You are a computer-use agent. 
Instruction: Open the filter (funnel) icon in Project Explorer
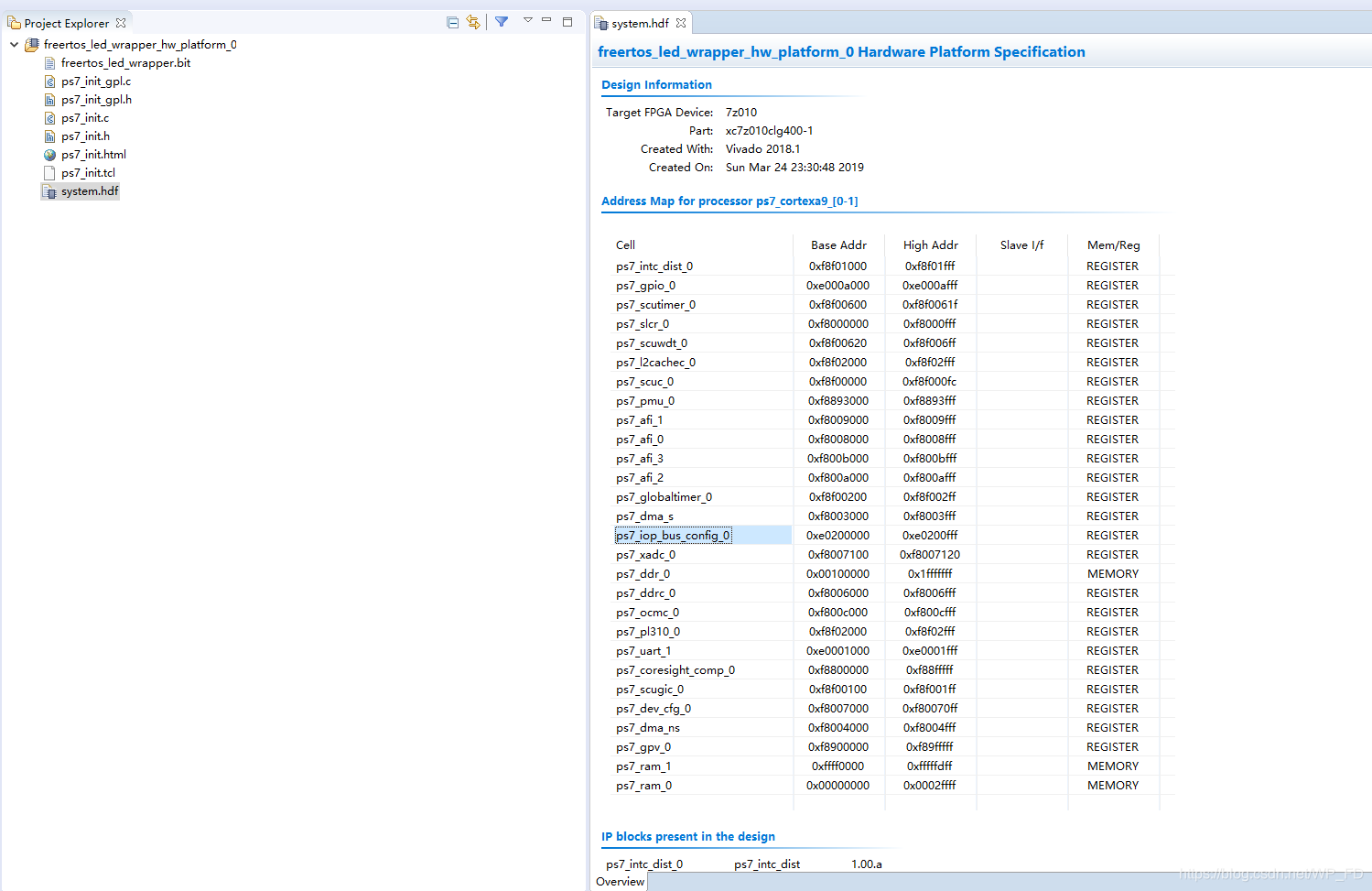502,21
